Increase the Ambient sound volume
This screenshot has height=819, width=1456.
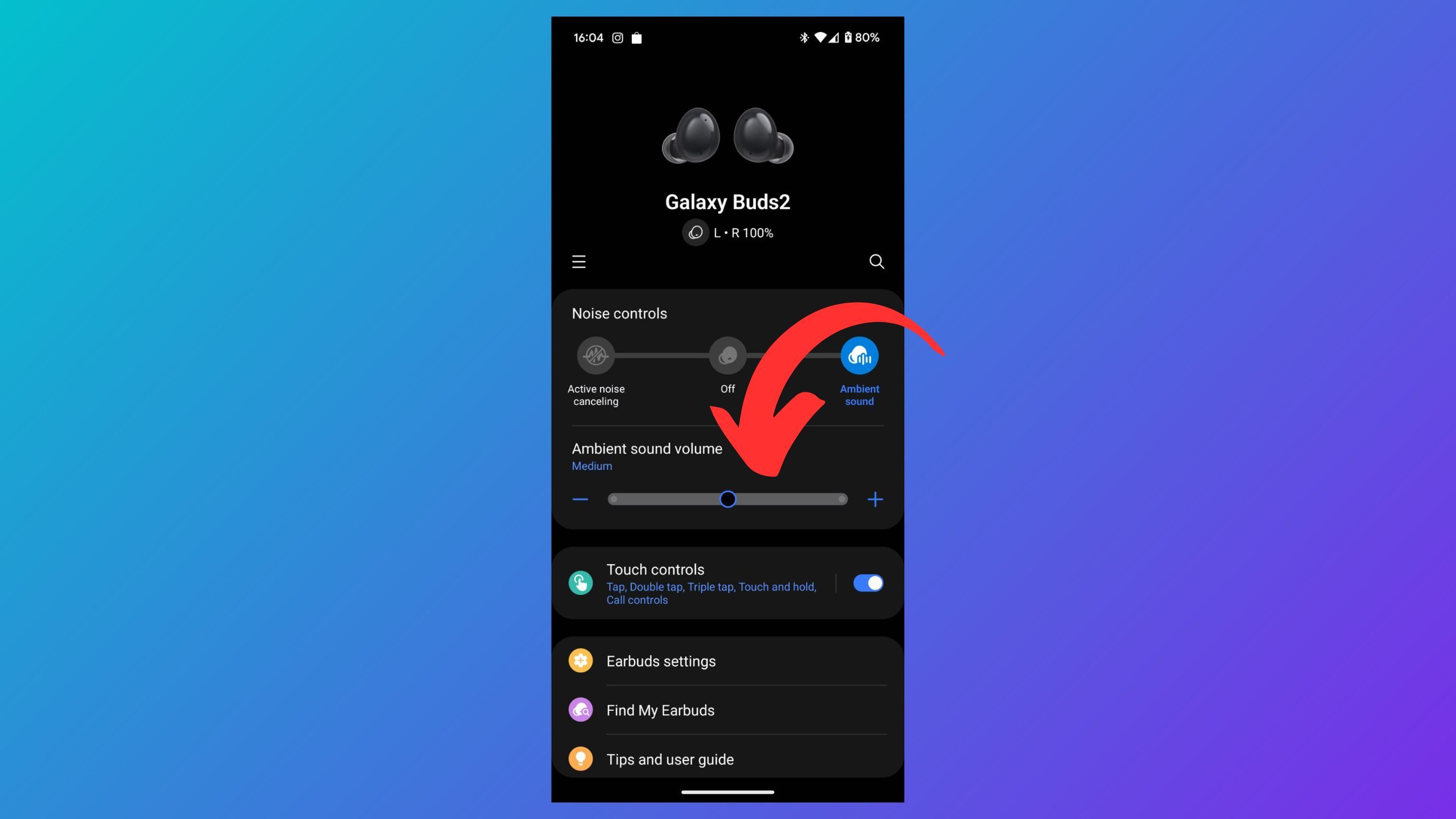(875, 499)
